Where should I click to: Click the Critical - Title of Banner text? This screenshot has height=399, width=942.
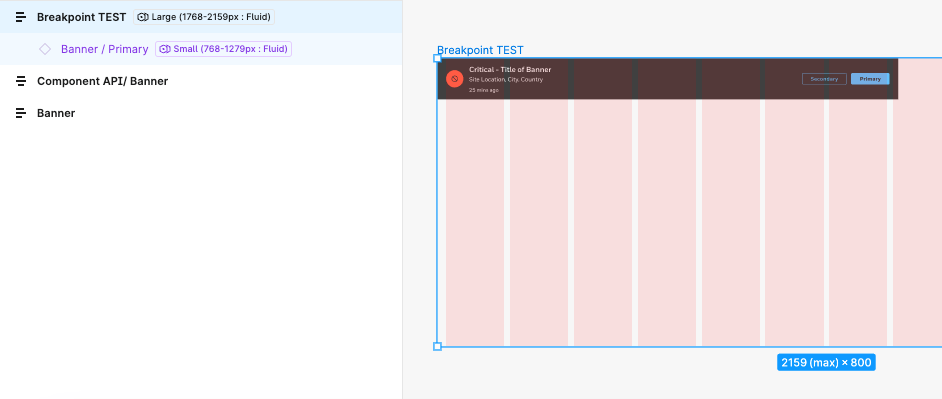[x=510, y=70]
